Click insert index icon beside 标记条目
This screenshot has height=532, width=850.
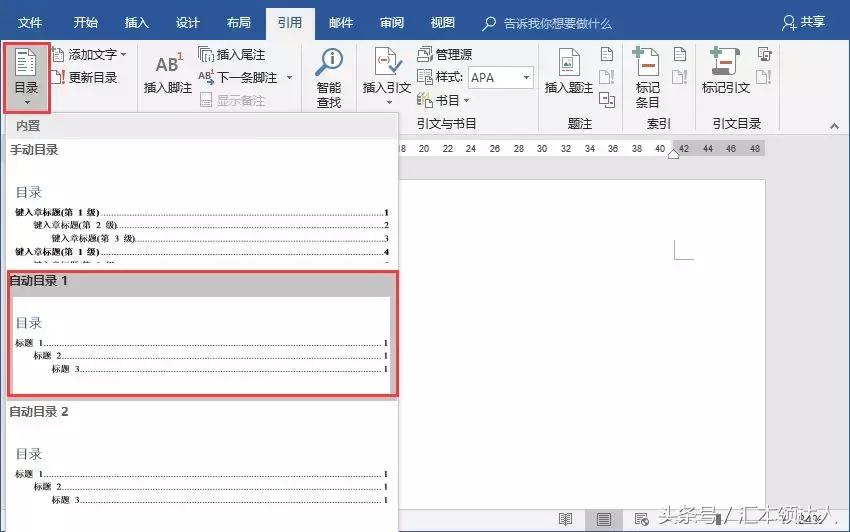coord(680,54)
